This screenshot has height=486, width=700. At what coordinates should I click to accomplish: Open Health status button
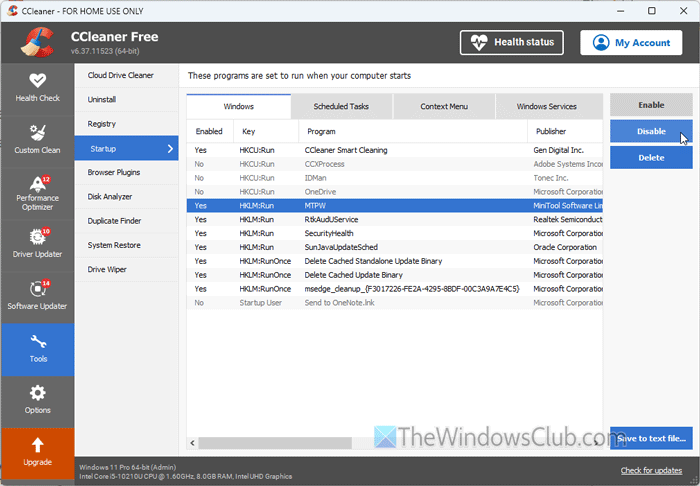[x=512, y=43]
